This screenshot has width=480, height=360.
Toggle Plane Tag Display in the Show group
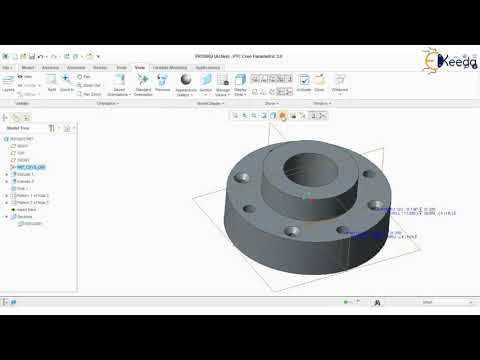point(255,79)
